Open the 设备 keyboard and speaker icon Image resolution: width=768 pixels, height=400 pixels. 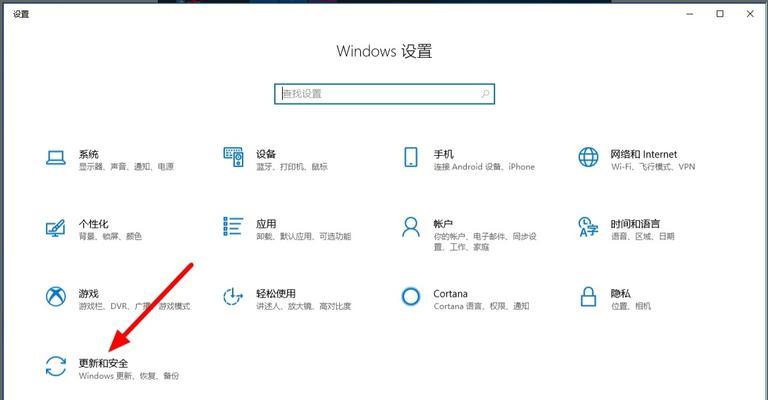233,157
